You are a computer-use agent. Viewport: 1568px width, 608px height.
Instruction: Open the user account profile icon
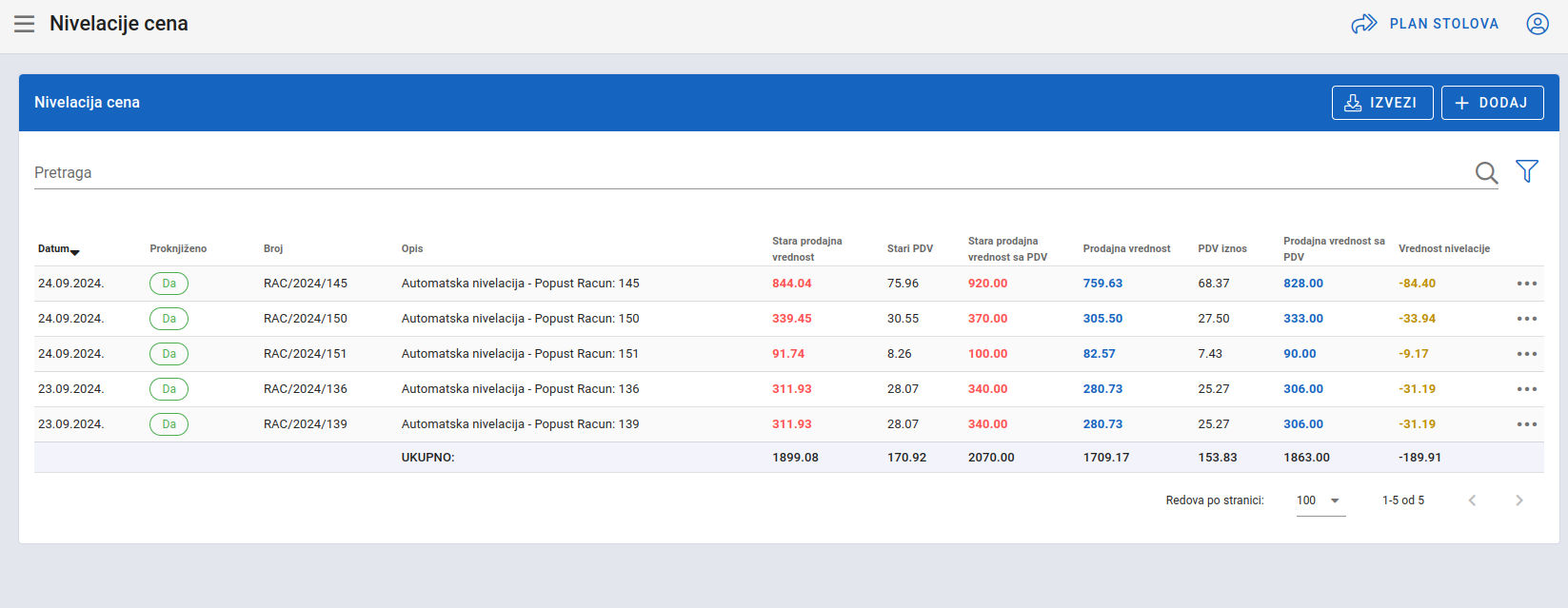tap(1538, 24)
